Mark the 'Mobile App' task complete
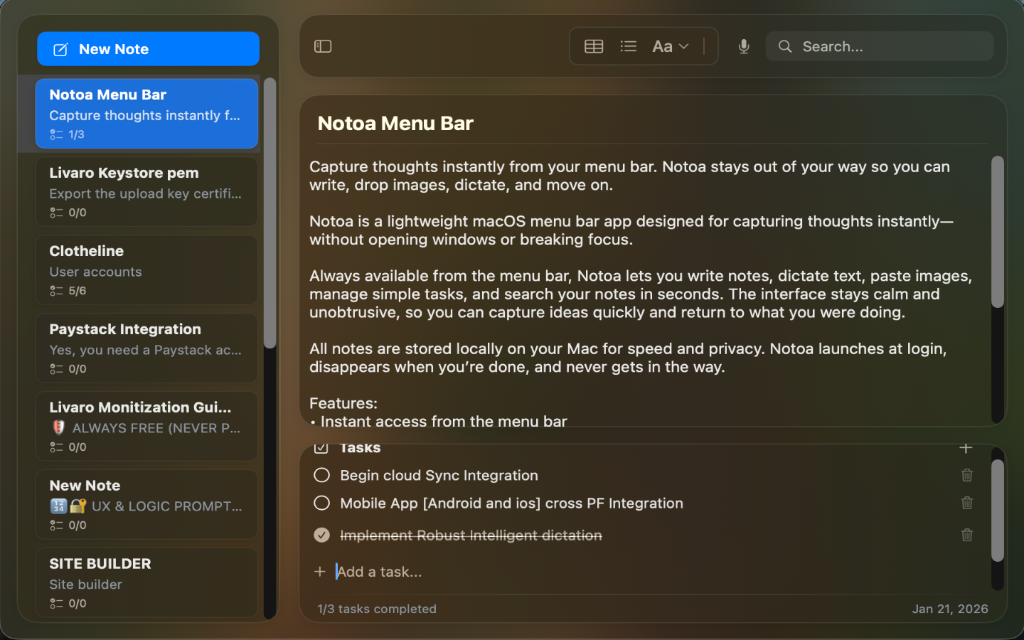 click(x=322, y=503)
